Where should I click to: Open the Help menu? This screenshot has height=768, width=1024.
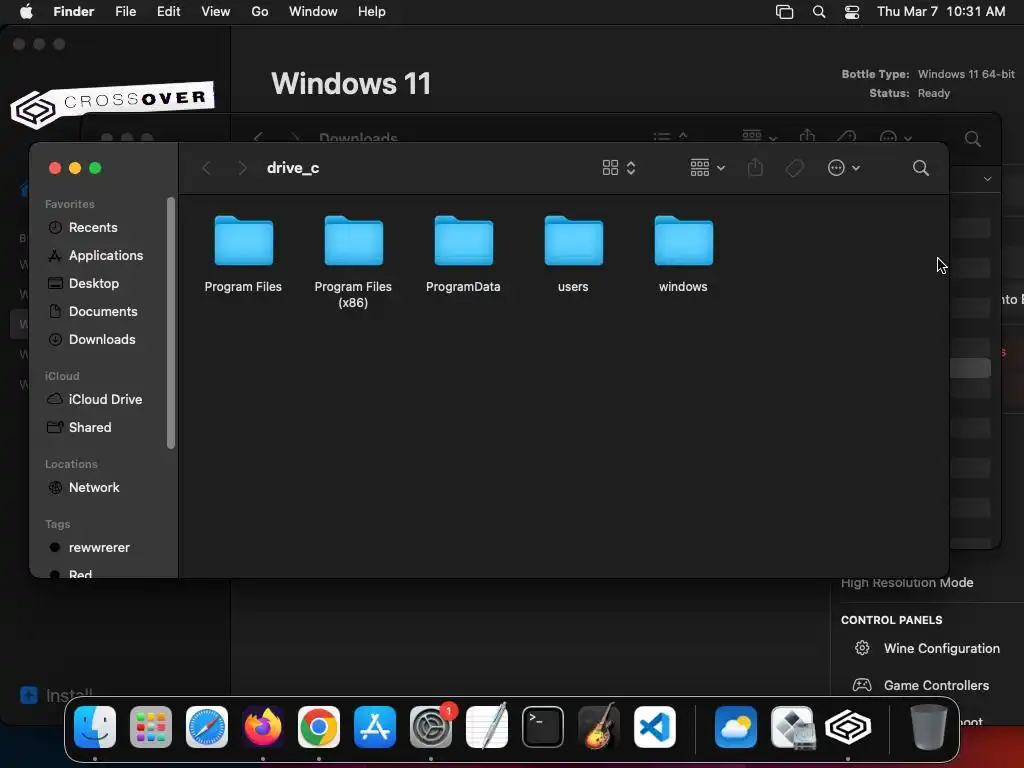tap(372, 12)
